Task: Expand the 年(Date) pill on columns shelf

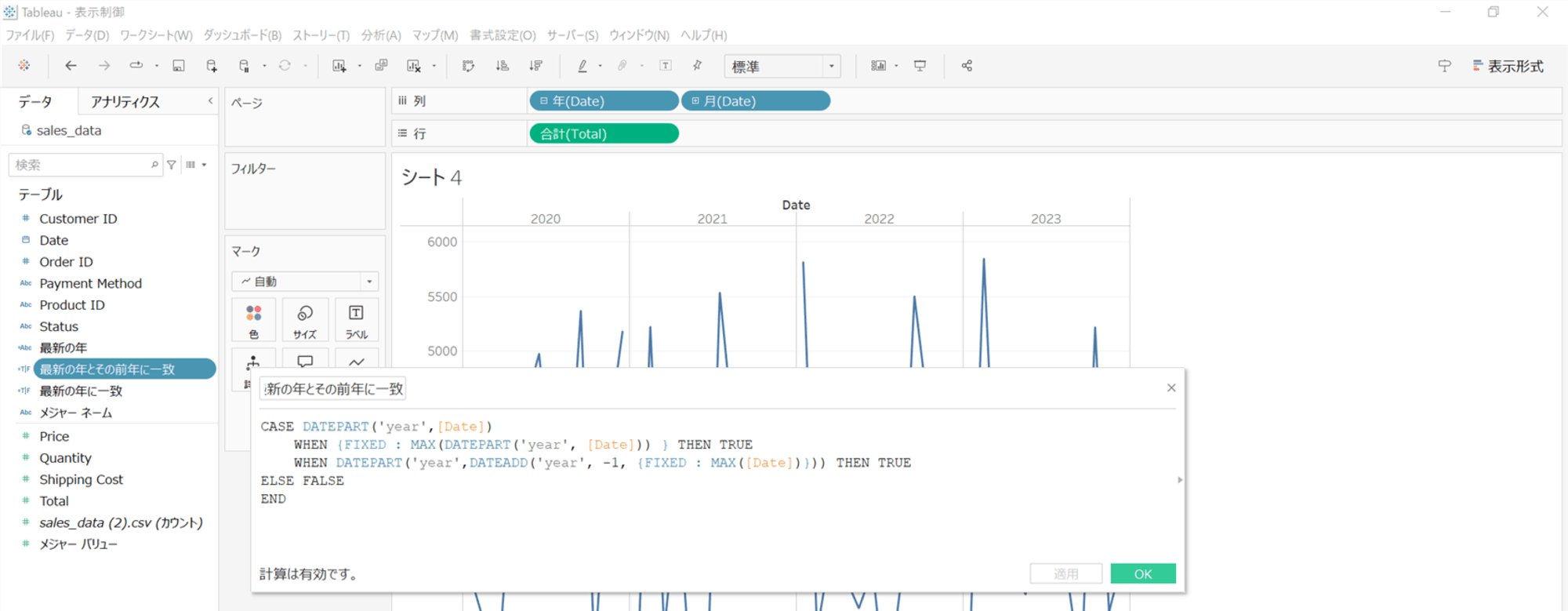Action: pos(544,101)
